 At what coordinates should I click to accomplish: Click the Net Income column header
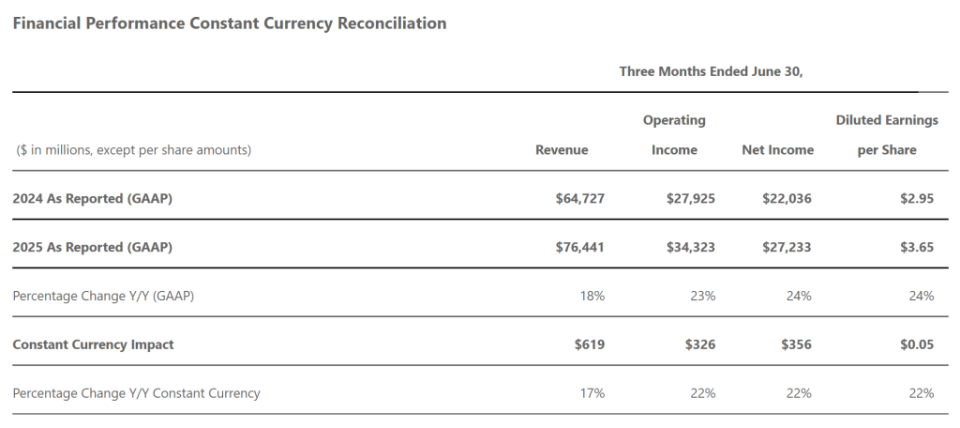tap(778, 150)
